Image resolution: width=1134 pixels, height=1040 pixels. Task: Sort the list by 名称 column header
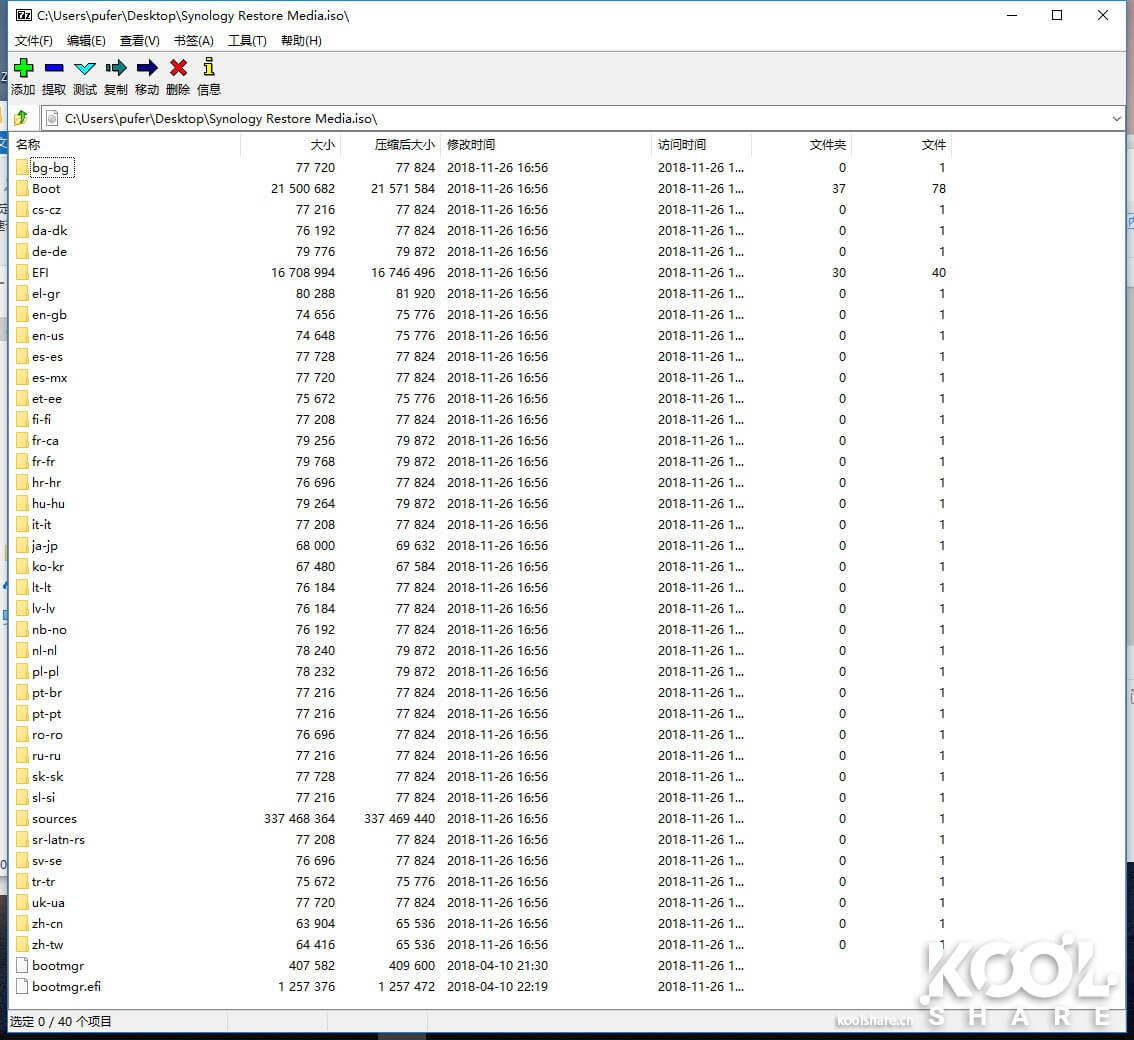(x=28, y=145)
